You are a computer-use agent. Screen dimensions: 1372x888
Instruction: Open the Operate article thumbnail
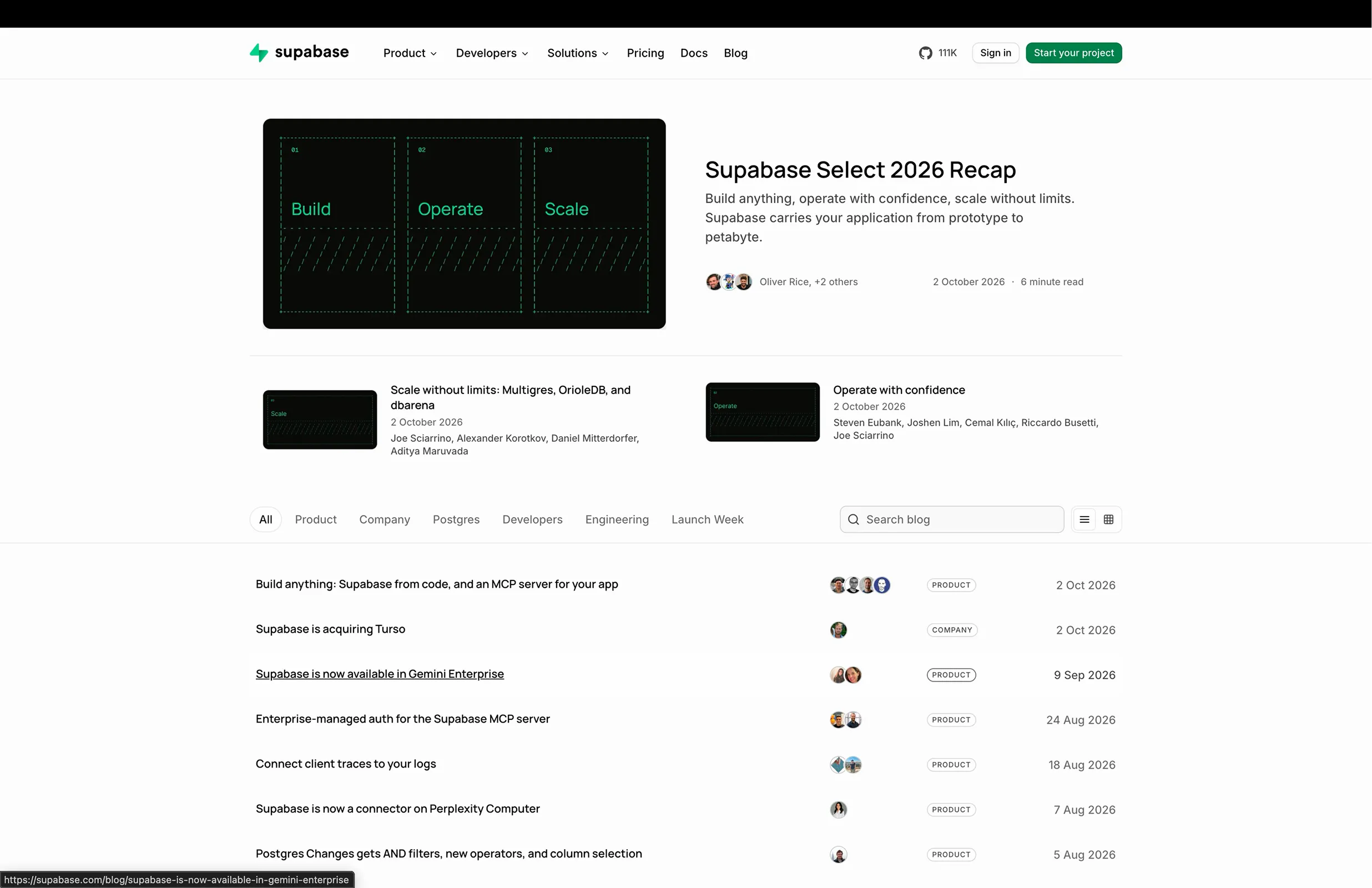762,412
